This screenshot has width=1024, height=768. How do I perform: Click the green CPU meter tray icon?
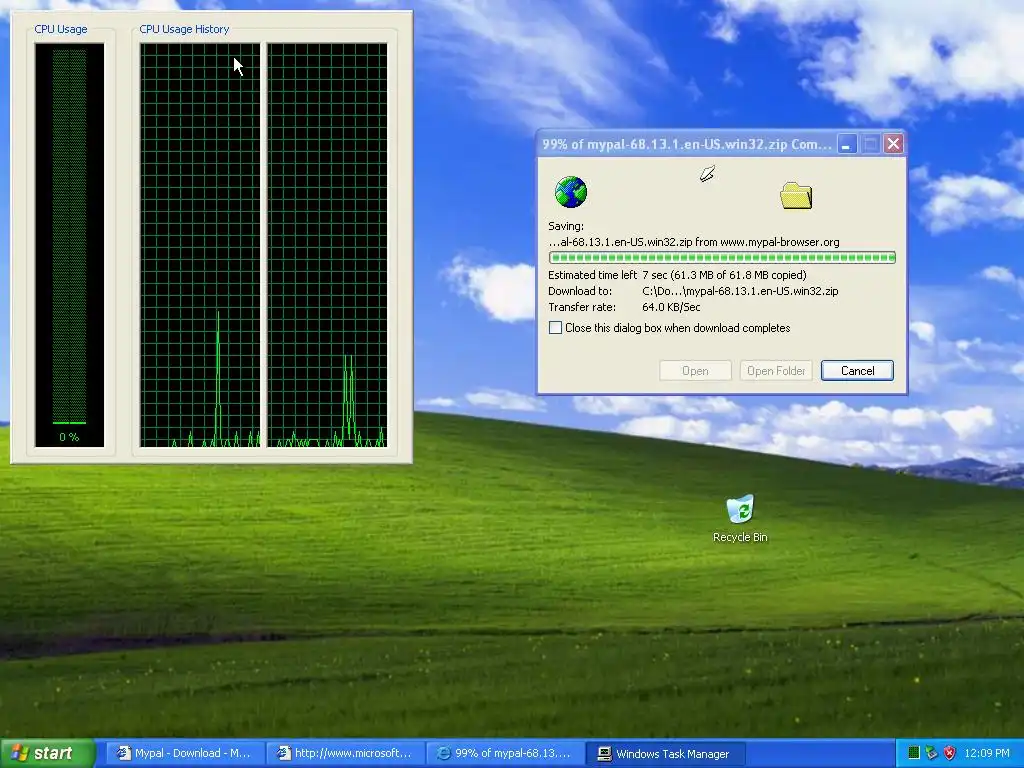[914, 753]
